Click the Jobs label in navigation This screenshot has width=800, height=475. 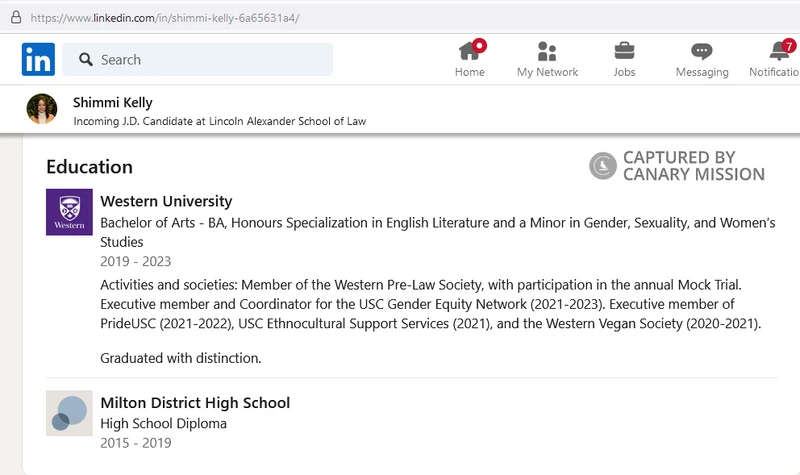point(624,72)
